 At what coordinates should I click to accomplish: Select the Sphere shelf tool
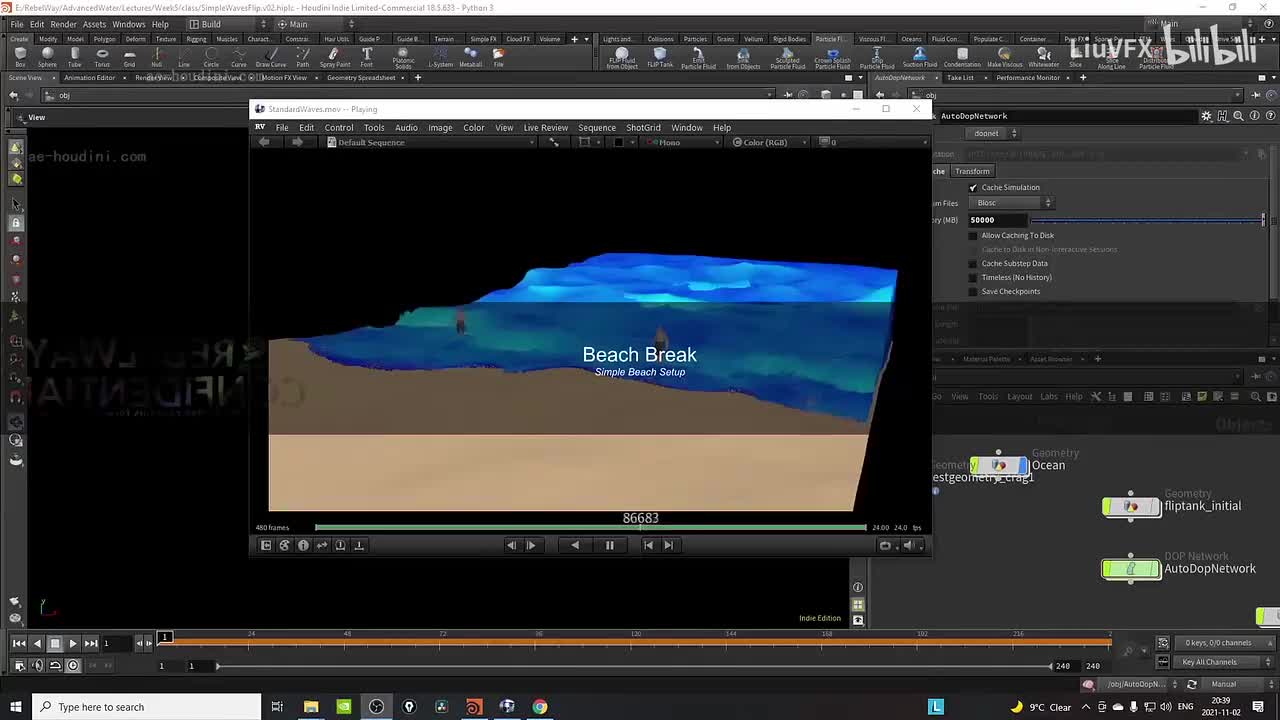point(47,57)
